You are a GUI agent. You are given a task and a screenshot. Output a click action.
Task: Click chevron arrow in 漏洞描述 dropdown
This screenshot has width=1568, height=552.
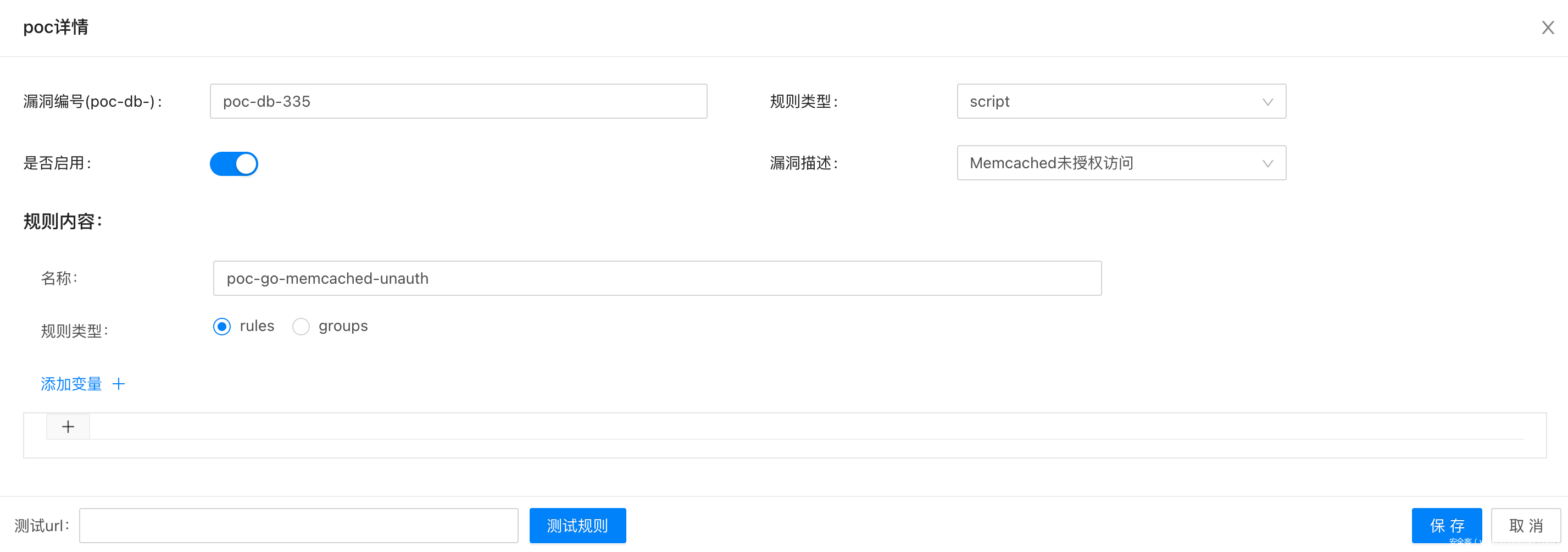[1267, 163]
